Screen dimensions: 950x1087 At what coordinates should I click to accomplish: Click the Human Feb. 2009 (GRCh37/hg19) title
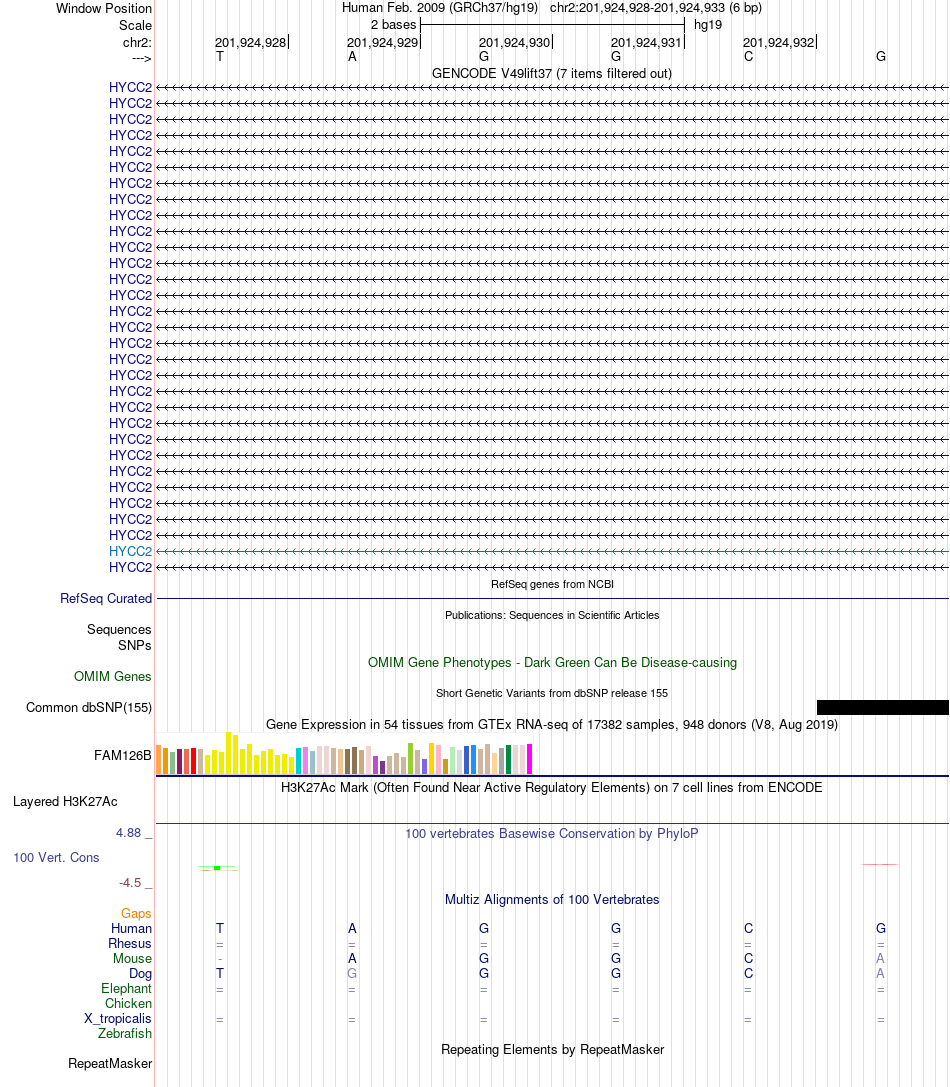440,8
